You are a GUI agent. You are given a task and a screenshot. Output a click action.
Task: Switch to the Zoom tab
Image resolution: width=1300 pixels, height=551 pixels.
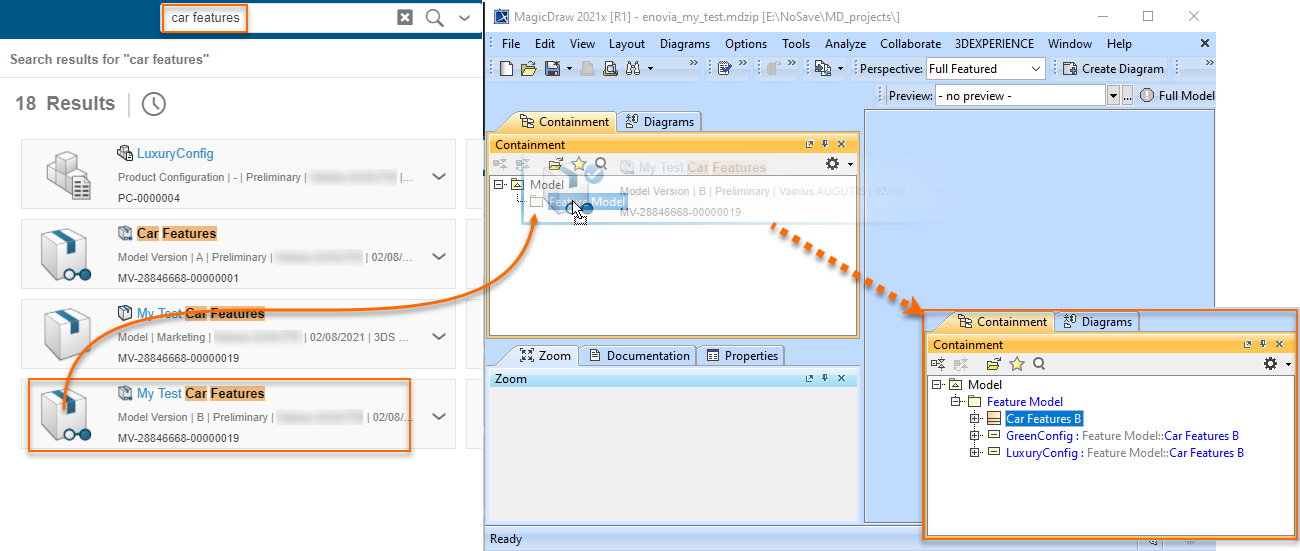pos(545,355)
